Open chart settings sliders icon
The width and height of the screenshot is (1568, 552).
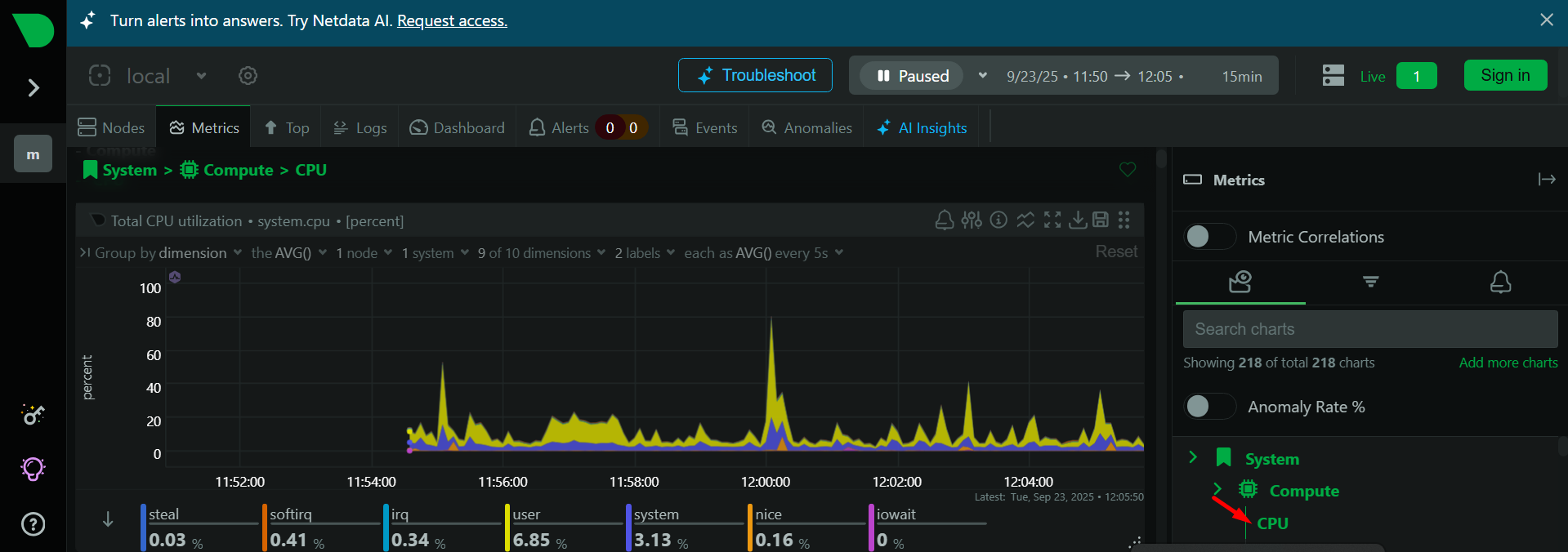coord(971,220)
